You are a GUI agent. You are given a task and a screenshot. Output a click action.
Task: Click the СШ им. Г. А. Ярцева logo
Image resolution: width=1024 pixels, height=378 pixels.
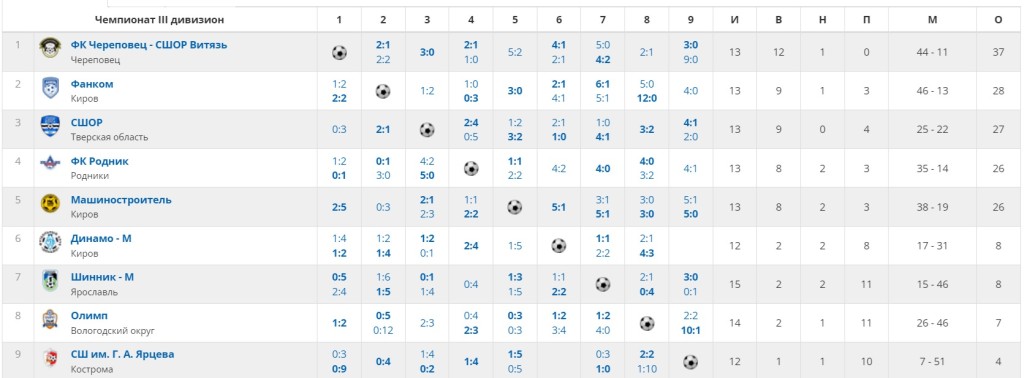click(50, 357)
